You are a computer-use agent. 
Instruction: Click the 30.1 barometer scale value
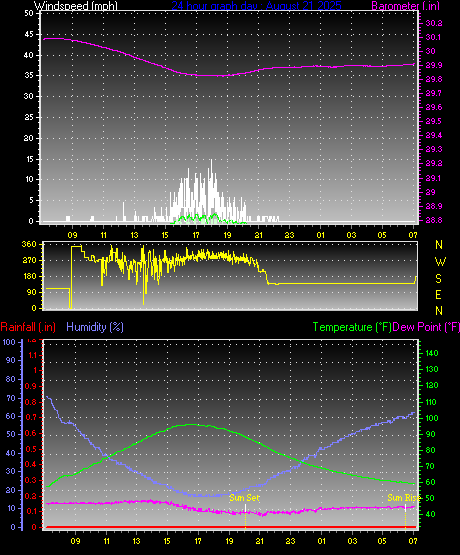433,37
